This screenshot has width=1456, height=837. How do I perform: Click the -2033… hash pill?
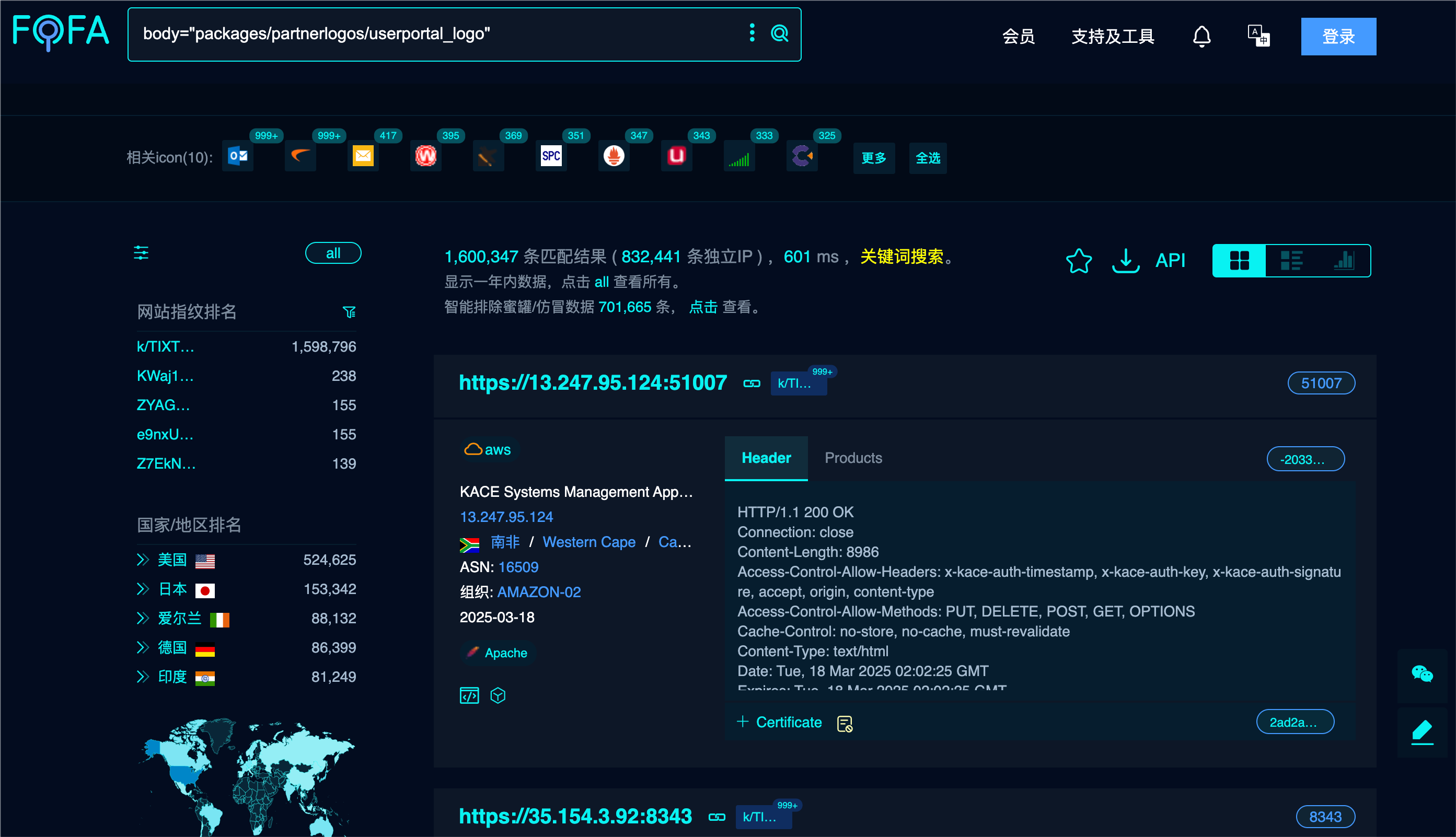(1305, 459)
